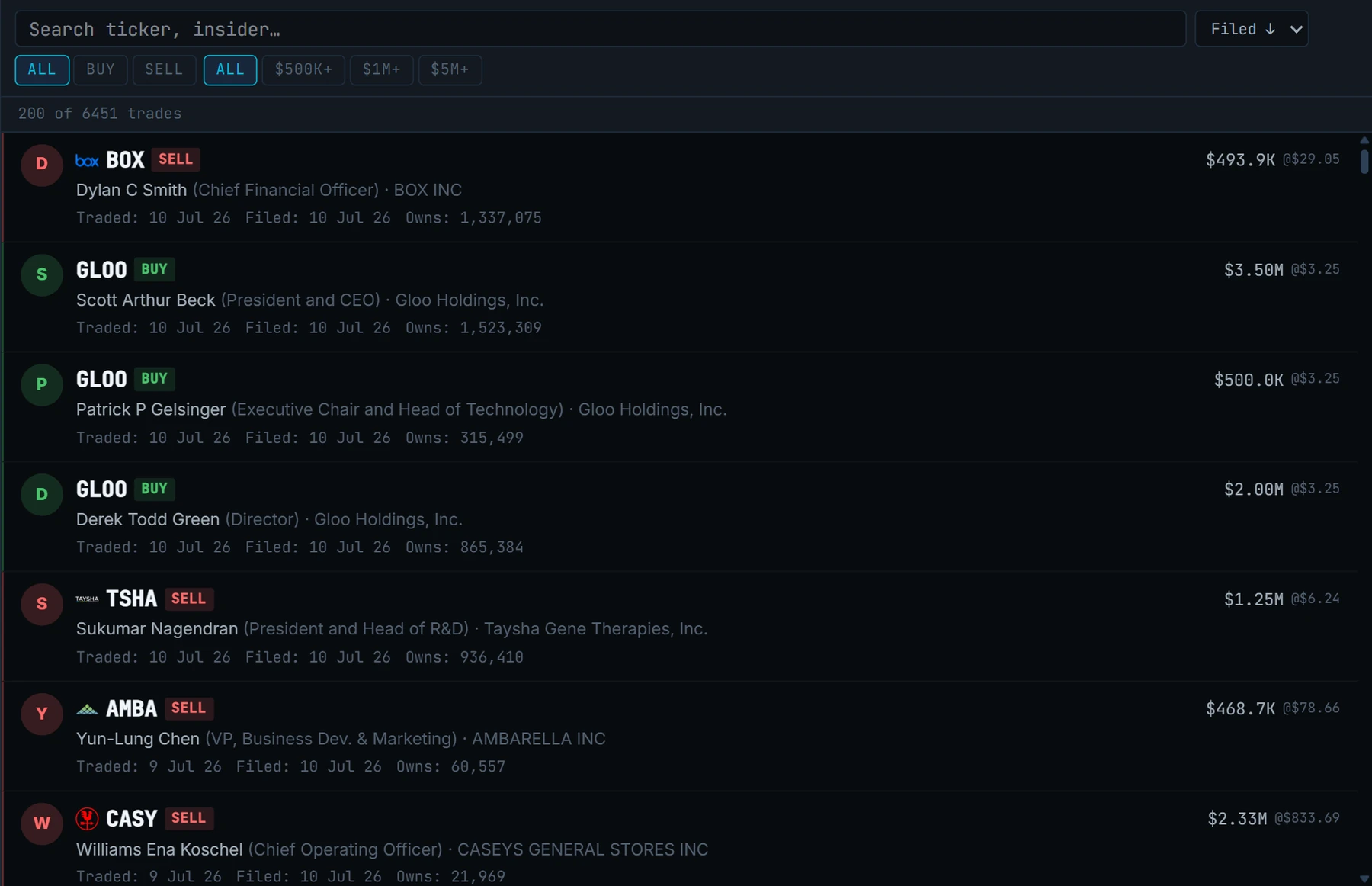Click the $2.00M trade value
Screen dimensions: 1372x886
click(1254, 490)
